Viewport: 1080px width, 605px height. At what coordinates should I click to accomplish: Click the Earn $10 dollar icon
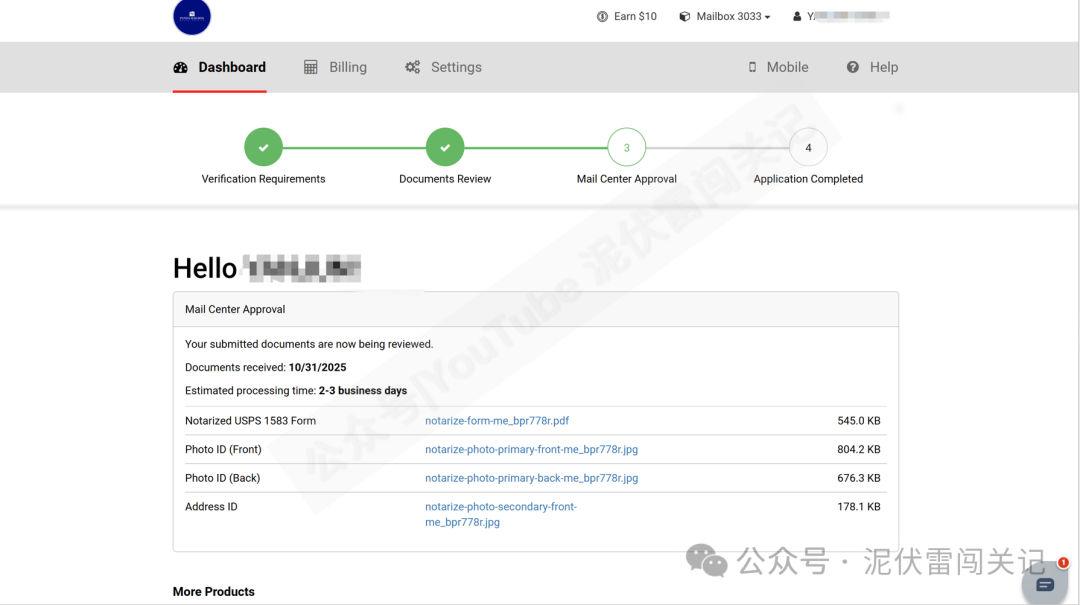point(602,17)
